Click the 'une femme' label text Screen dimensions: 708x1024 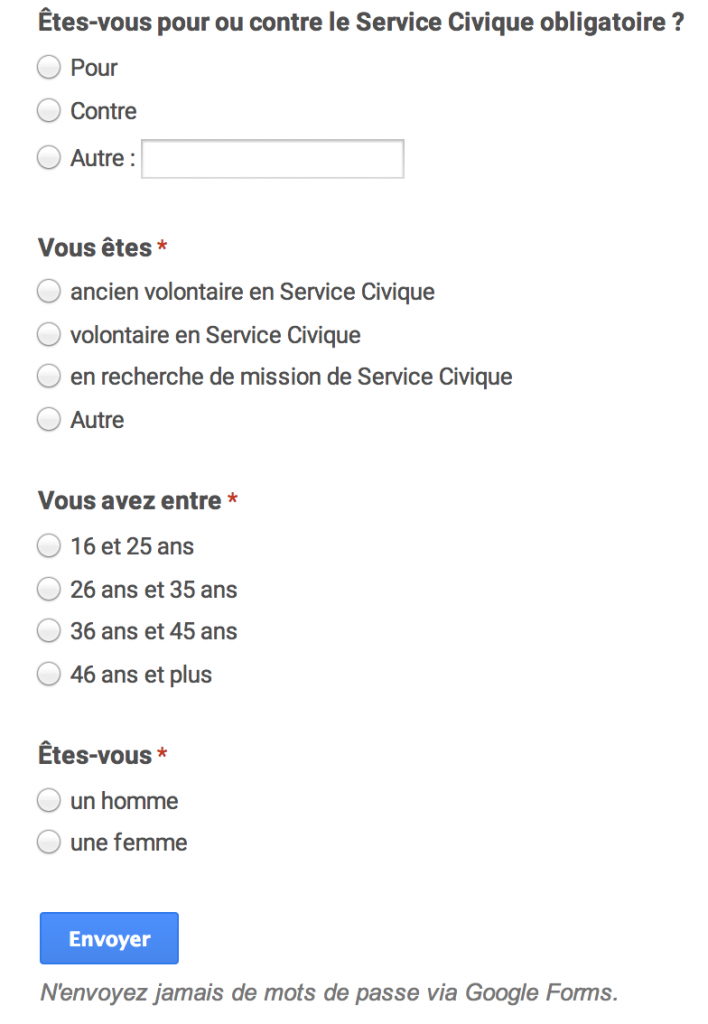click(x=128, y=843)
